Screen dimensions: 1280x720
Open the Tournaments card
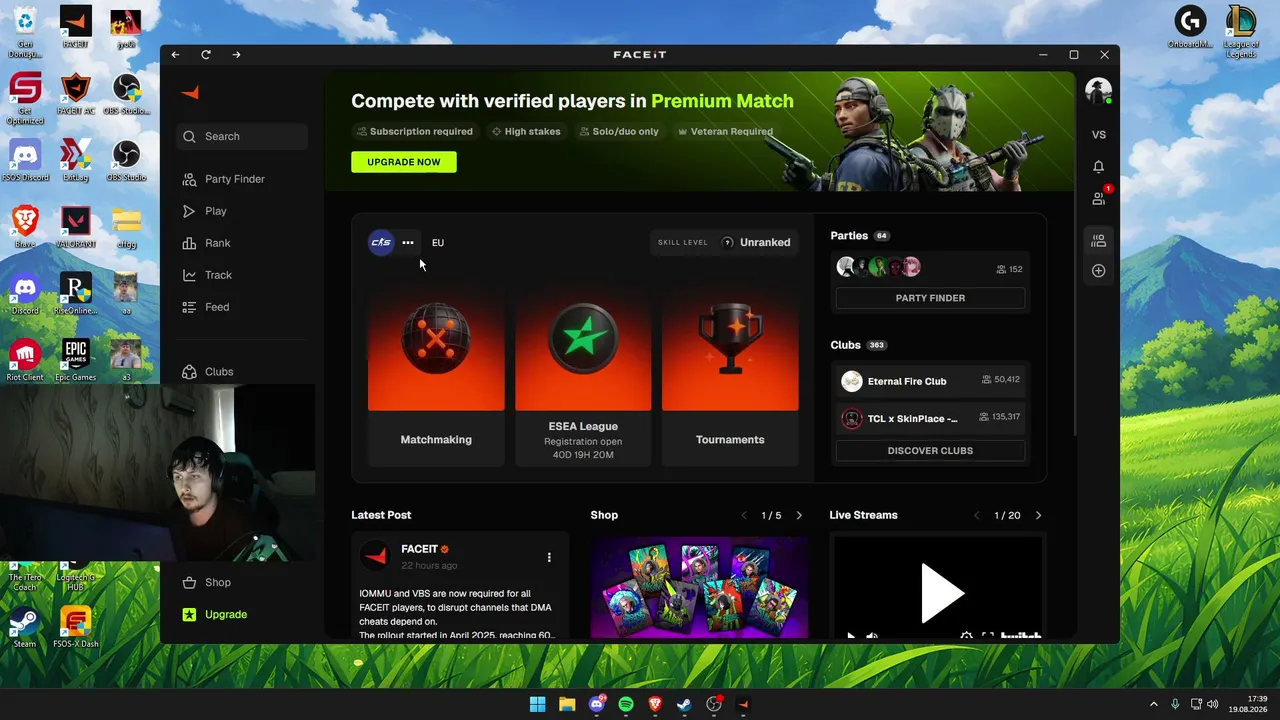pos(730,377)
